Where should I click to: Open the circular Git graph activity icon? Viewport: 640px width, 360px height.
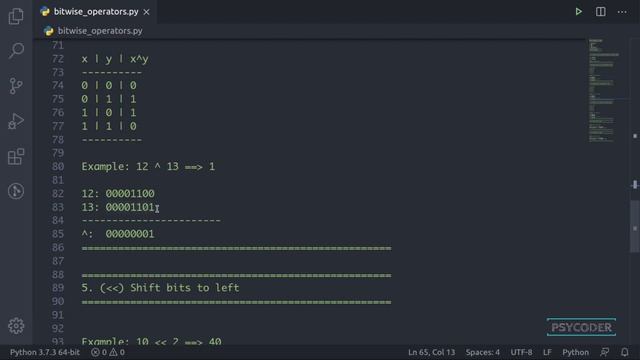[x=16, y=191]
